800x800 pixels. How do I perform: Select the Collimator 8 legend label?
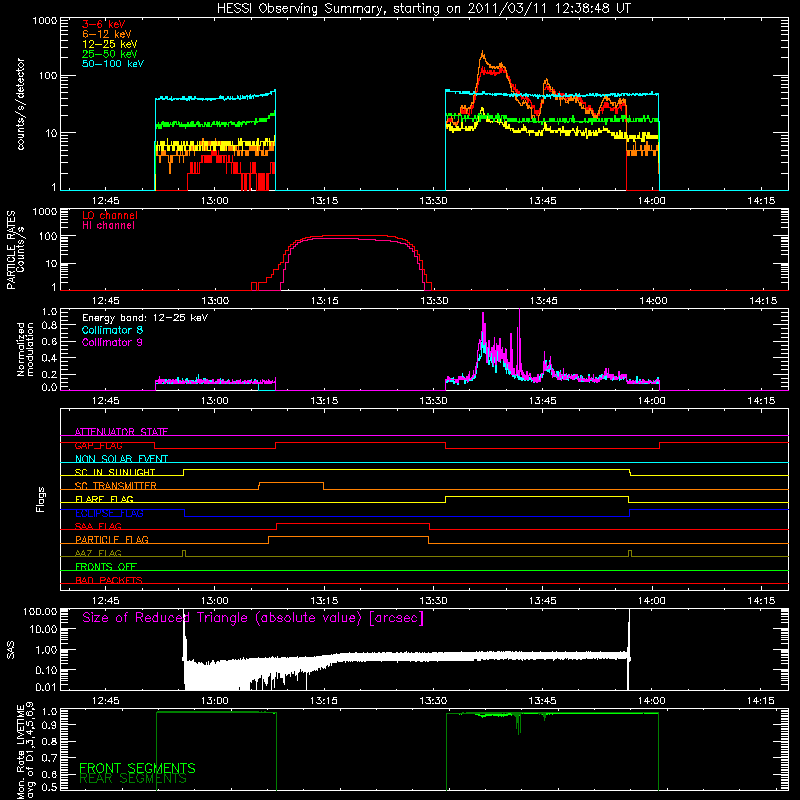(112, 330)
